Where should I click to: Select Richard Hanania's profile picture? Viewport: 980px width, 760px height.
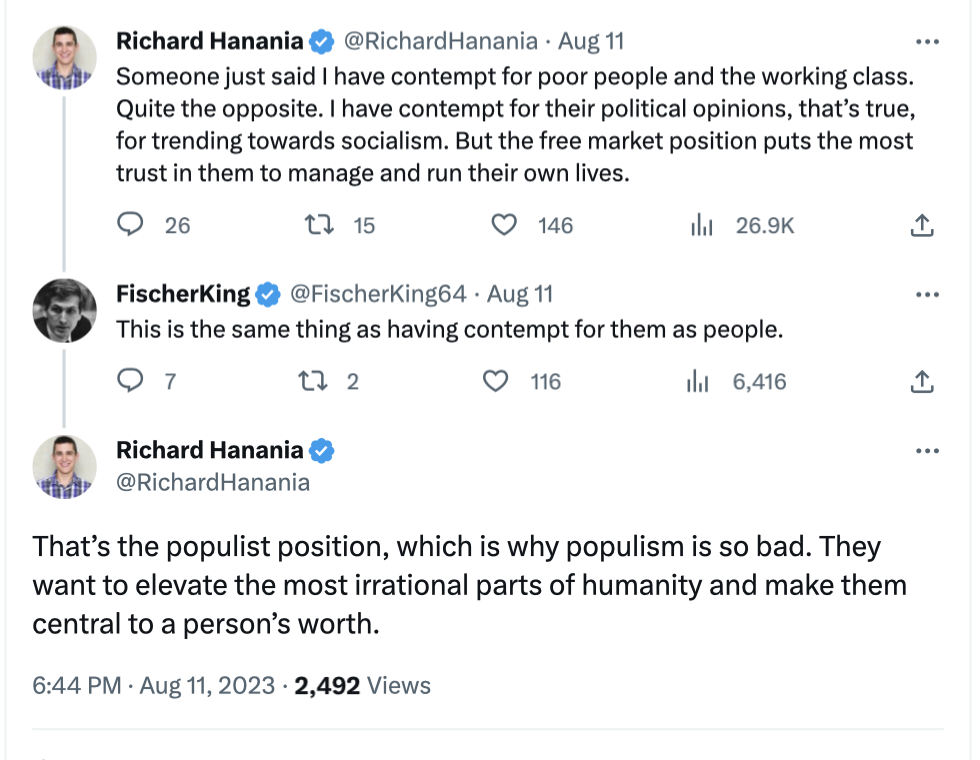[64, 57]
